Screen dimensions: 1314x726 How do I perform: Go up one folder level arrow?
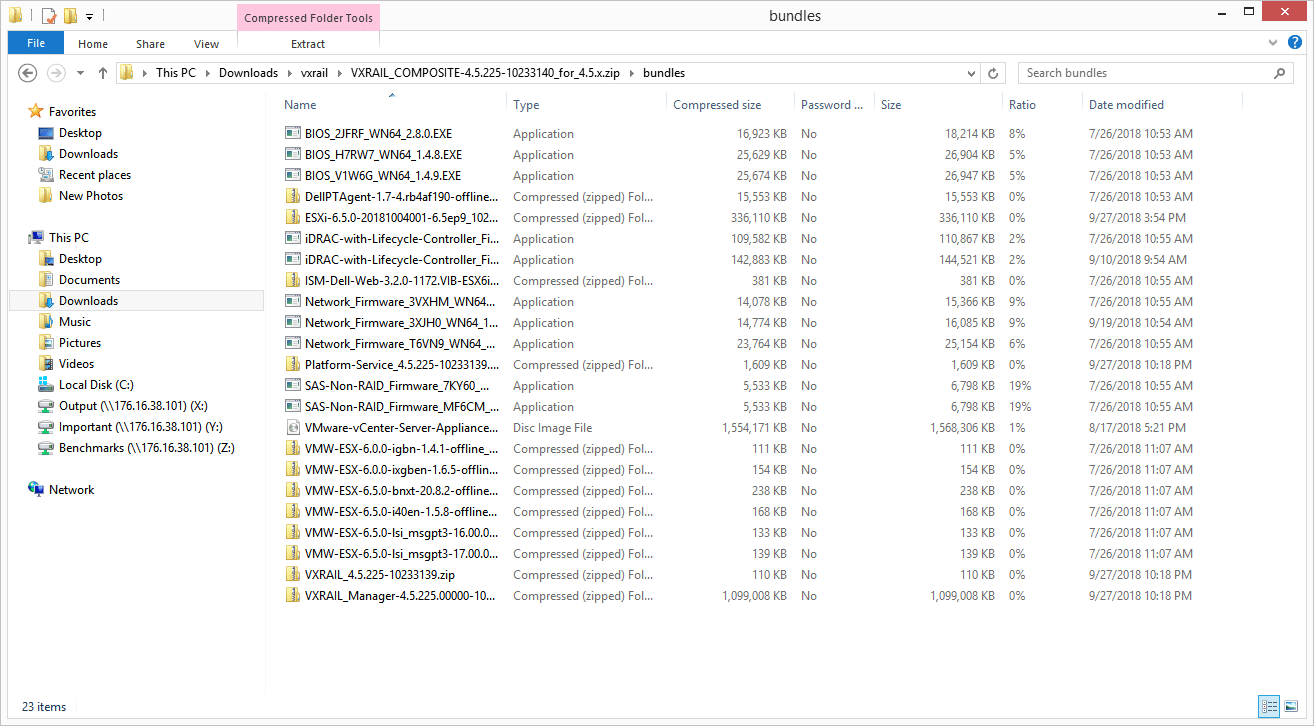(x=103, y=73)
